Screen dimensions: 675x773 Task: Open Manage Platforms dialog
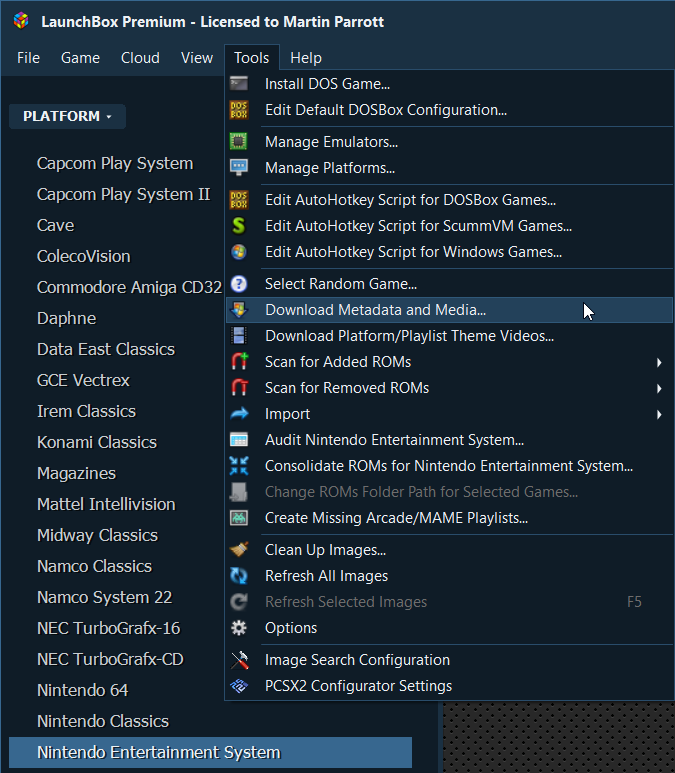(449, 168)
